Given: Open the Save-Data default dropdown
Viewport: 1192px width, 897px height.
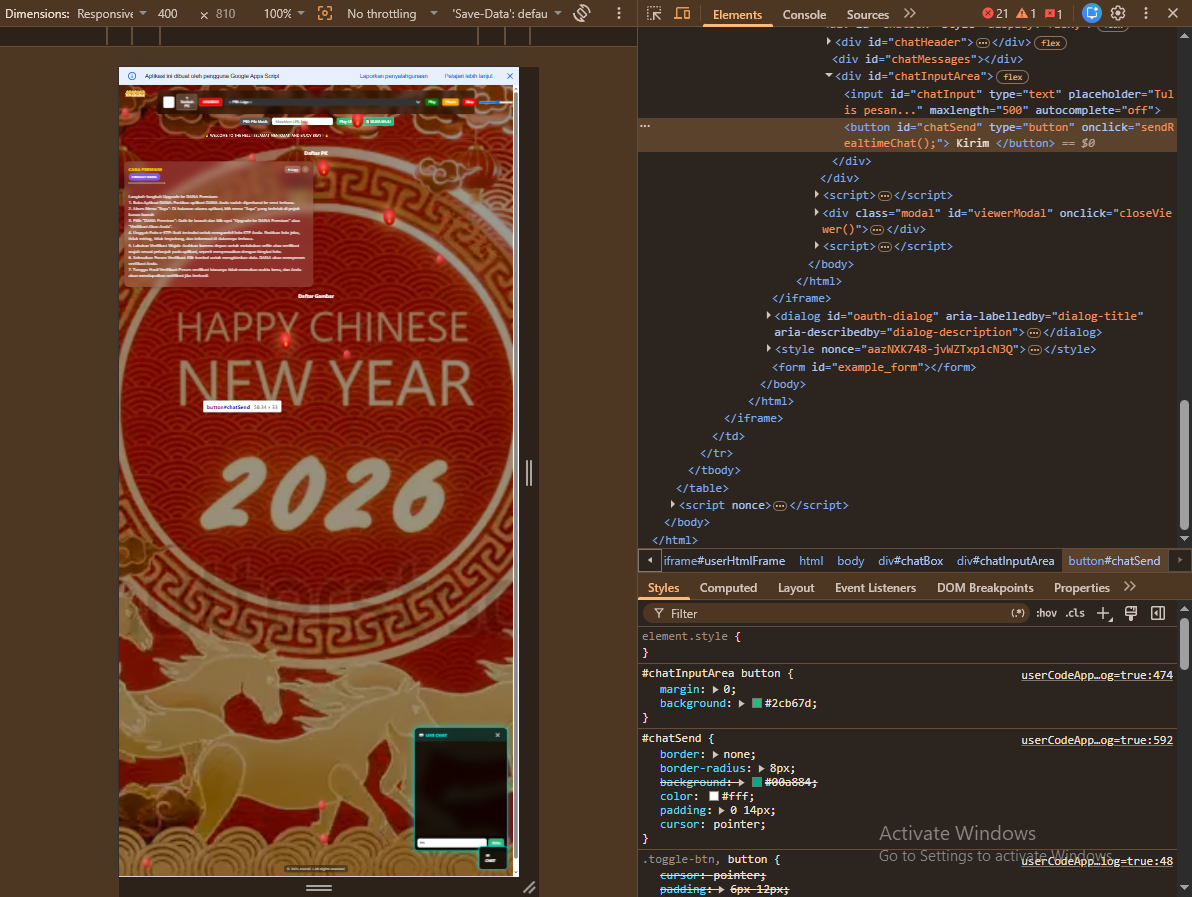Looking at the screenshot, I should 506,14.
